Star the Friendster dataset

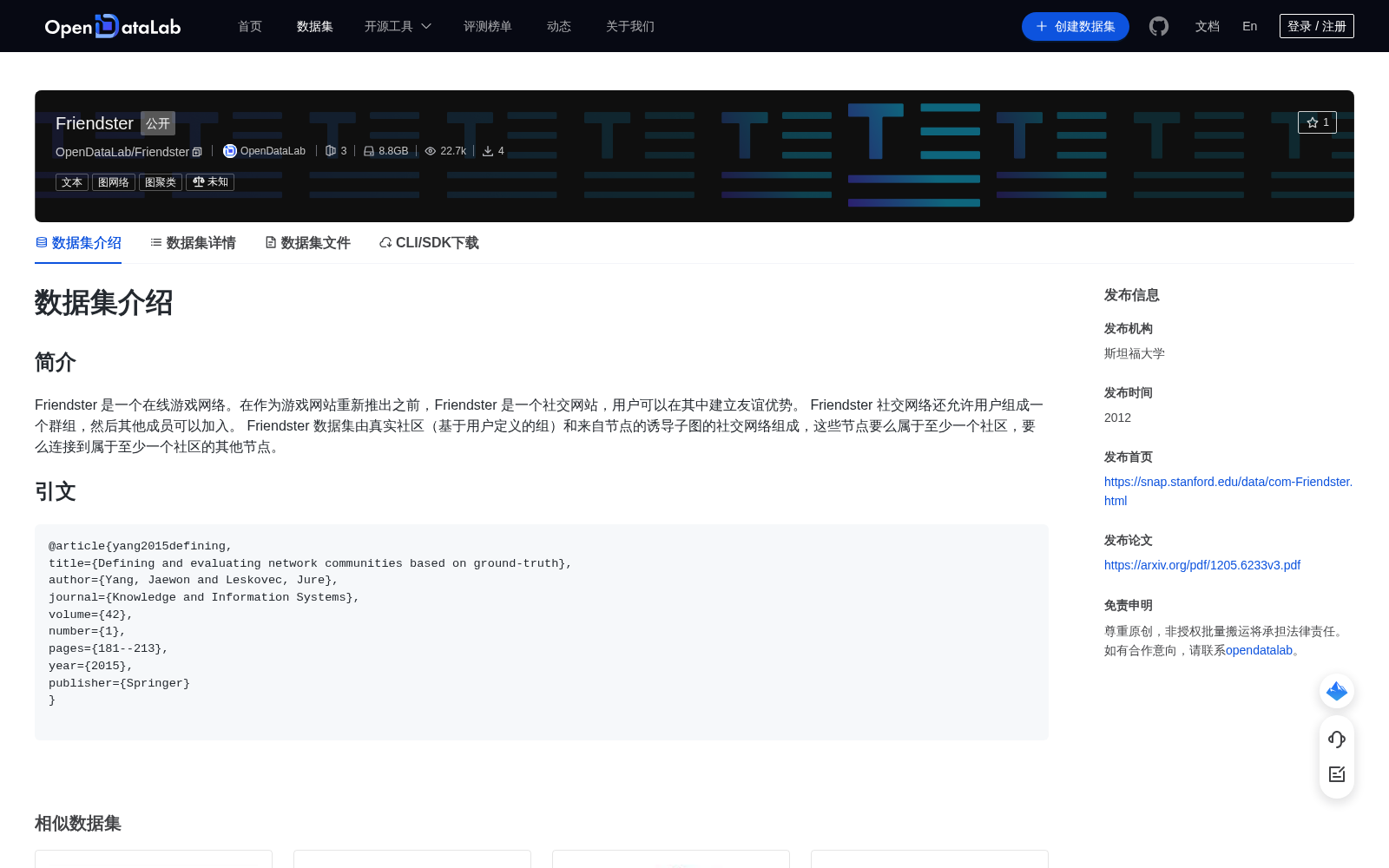1317,122
